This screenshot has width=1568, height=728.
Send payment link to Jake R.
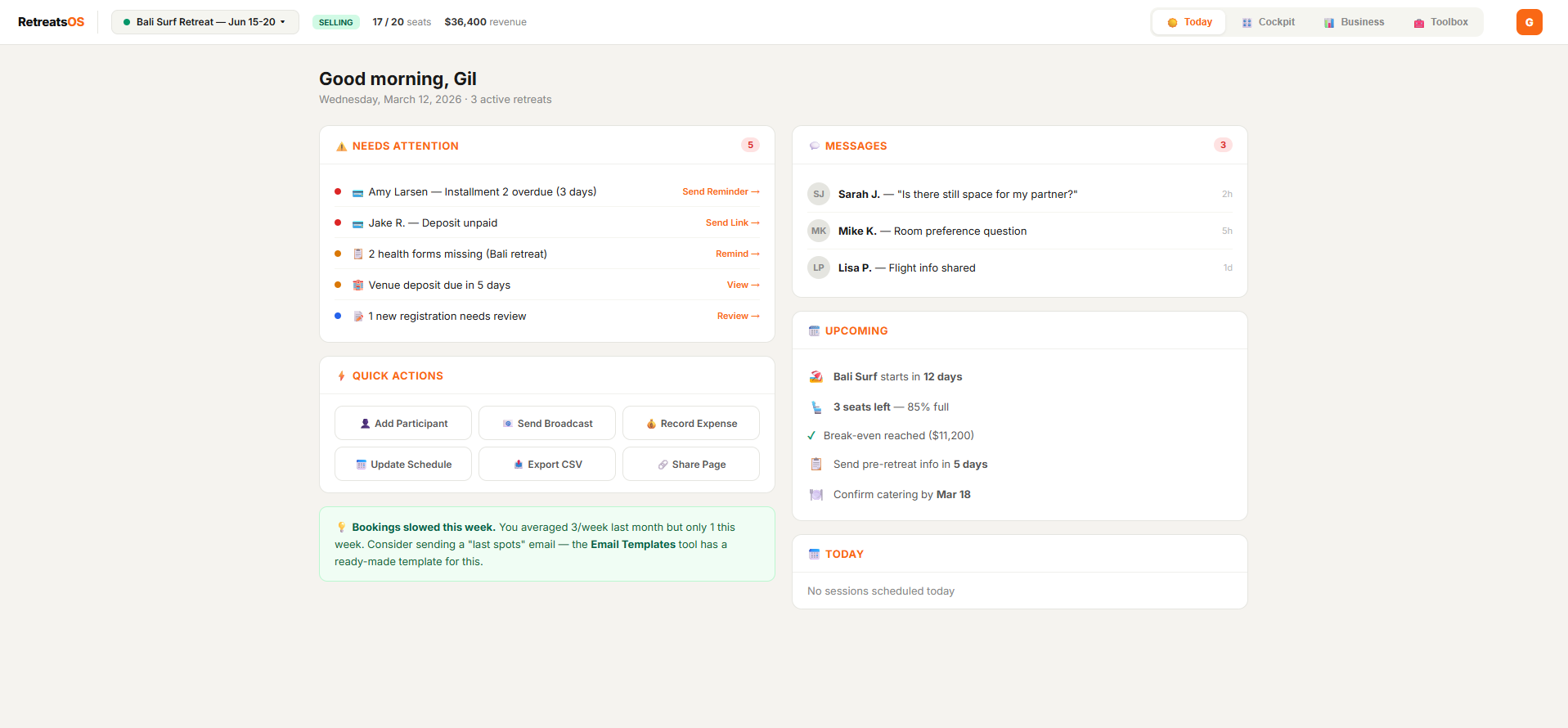pos(732,222)
